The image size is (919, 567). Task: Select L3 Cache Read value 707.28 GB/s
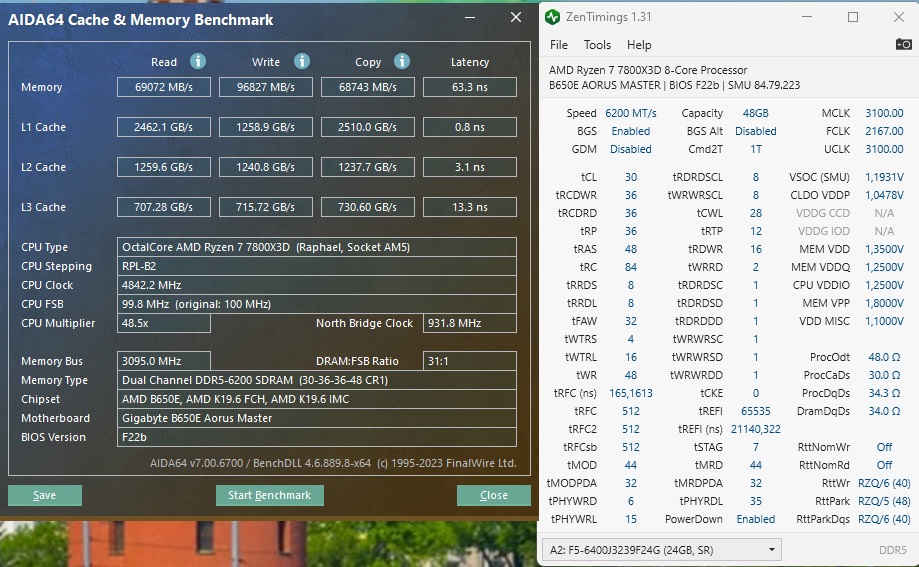164,206
